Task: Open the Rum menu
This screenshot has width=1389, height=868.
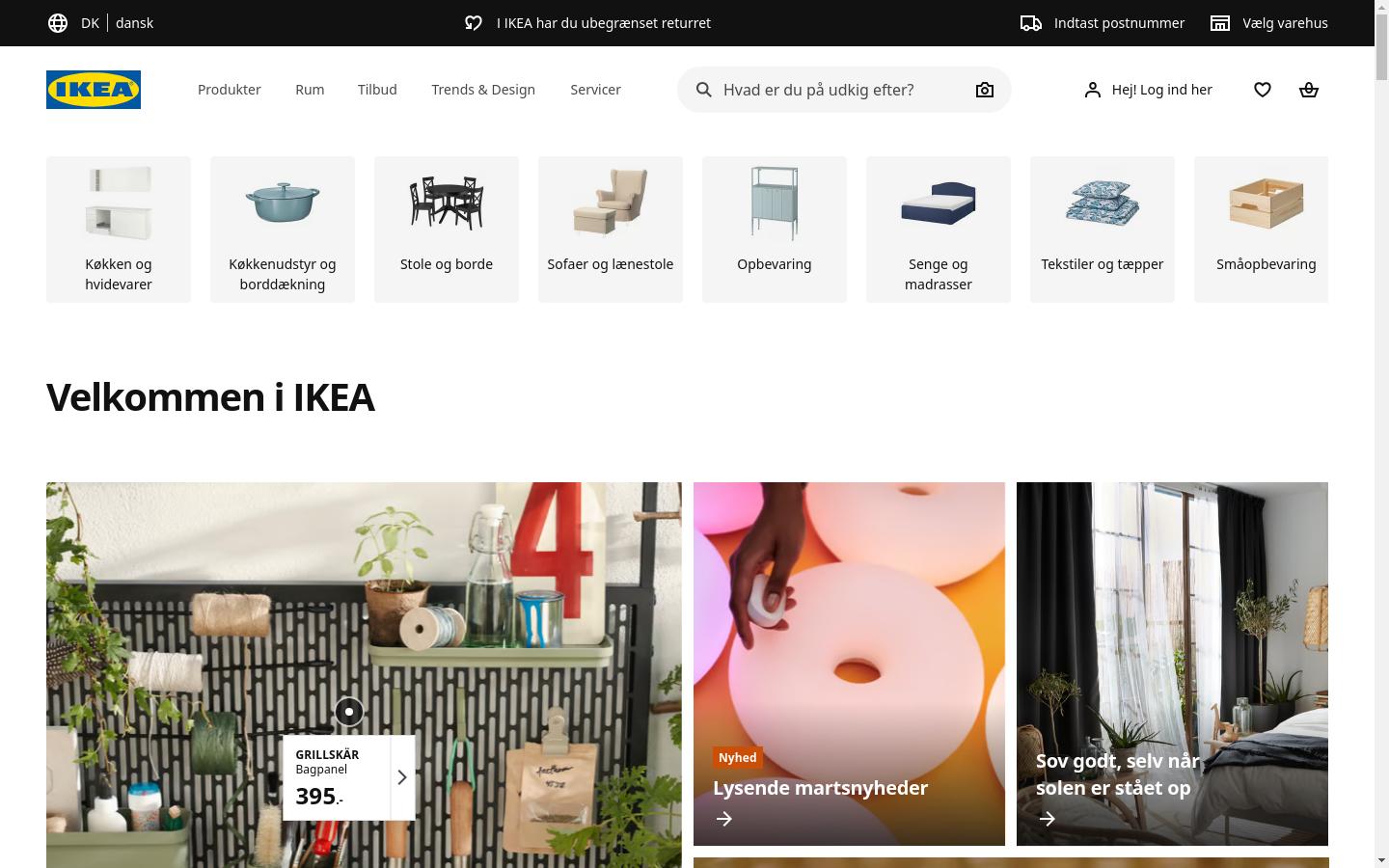Action: (310, 90)
